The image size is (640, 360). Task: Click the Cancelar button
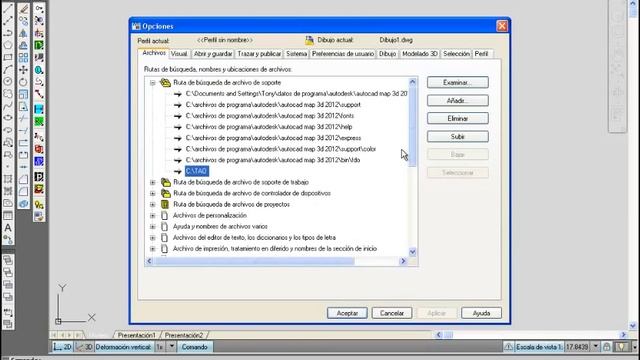[x=392, y=313]
